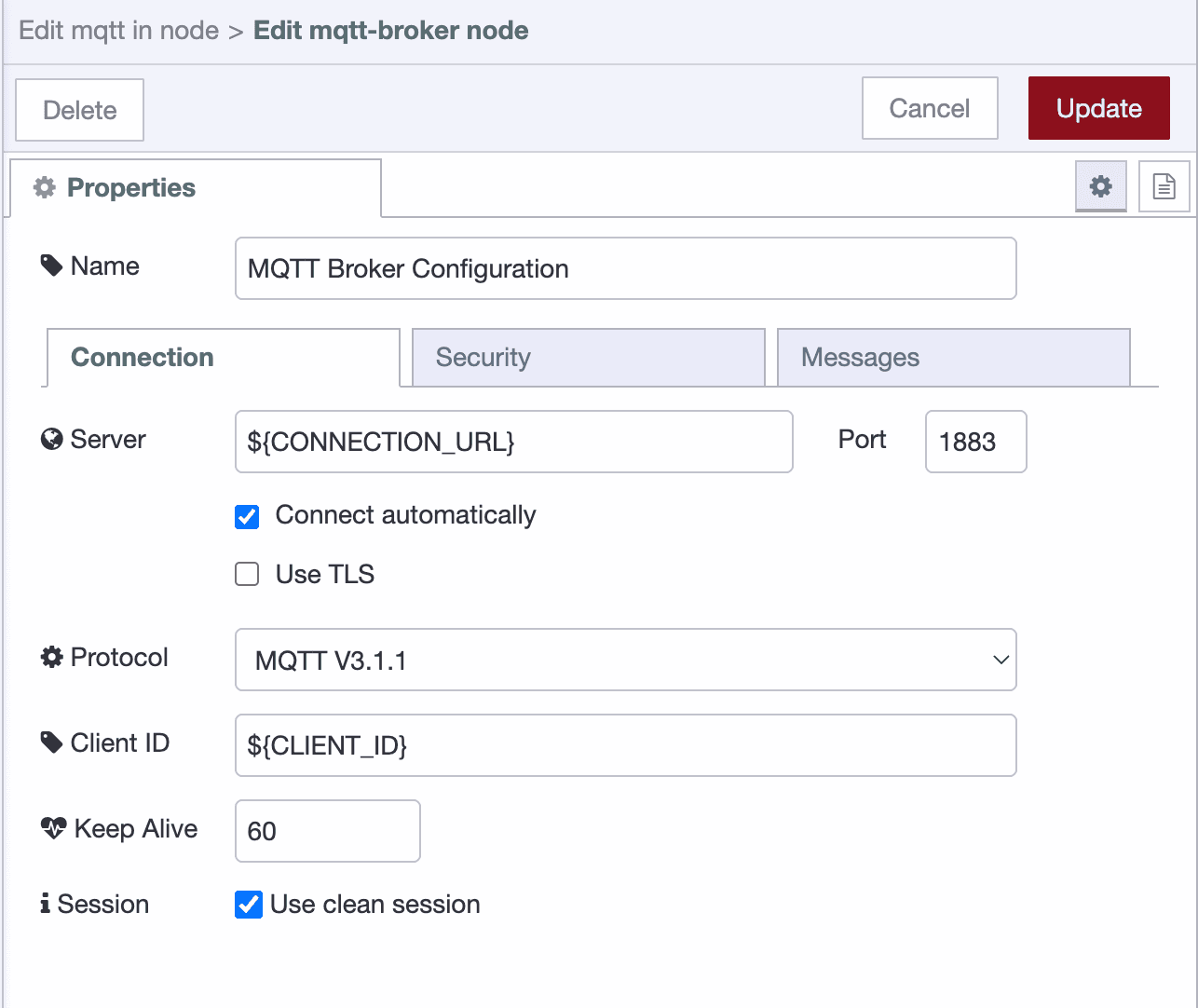This screenshot has width=1198, height=1008.
Task: Click the globe icon beside Server
Action: (x=51, y=439)
